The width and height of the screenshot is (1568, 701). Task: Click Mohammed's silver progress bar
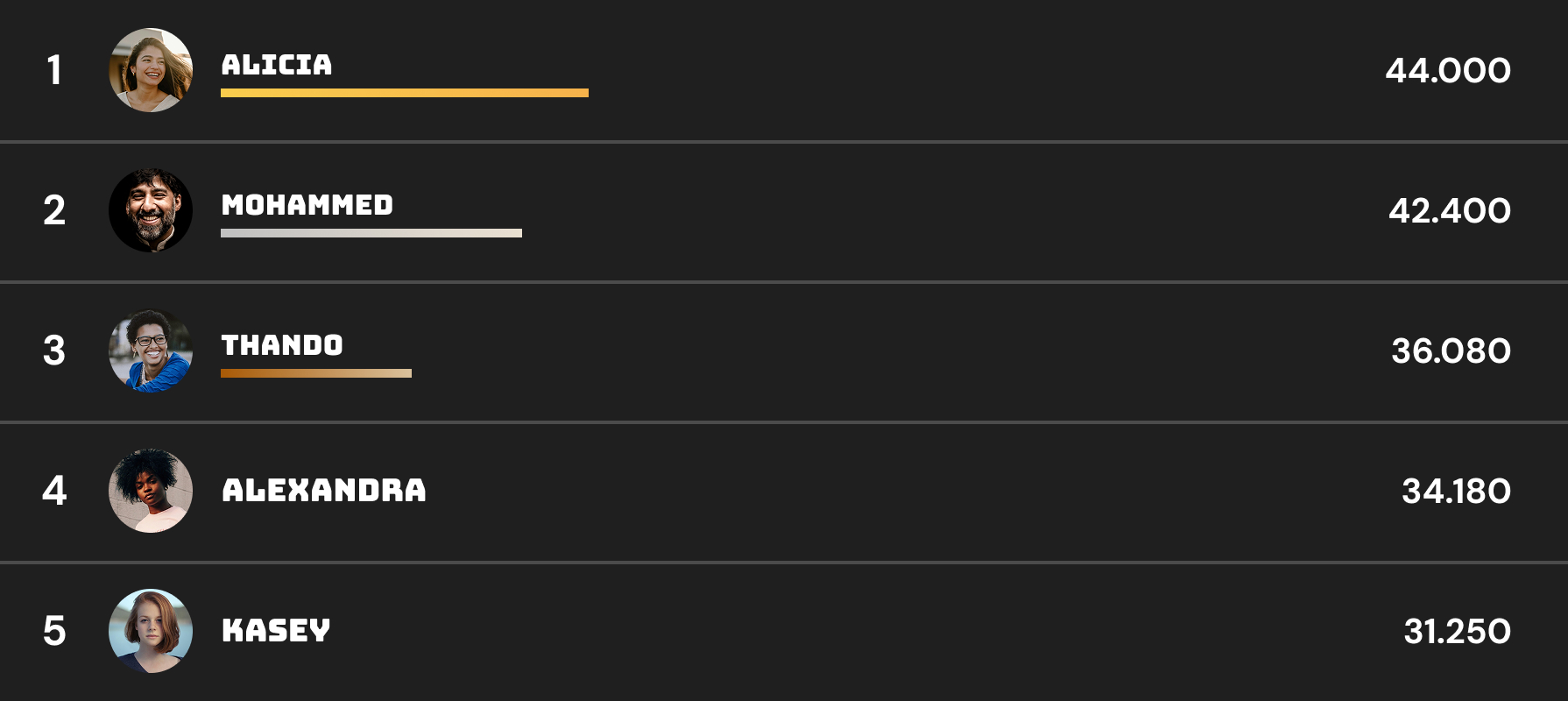pyautogui.click(x=371, y=233)
